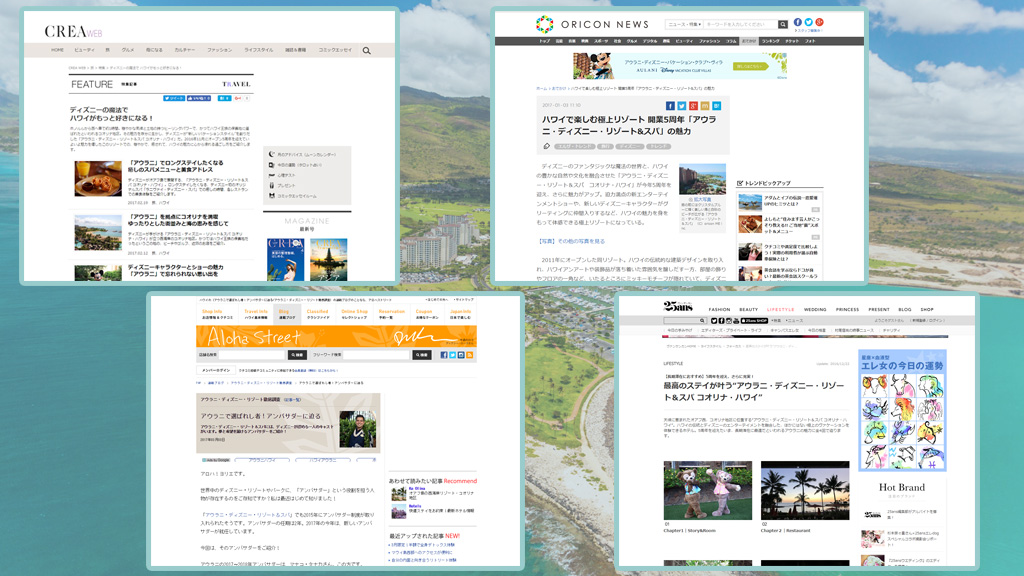1024x576 pixels.
Task: Click the Aloha Street shop-name search field
Action: [253, 355]
